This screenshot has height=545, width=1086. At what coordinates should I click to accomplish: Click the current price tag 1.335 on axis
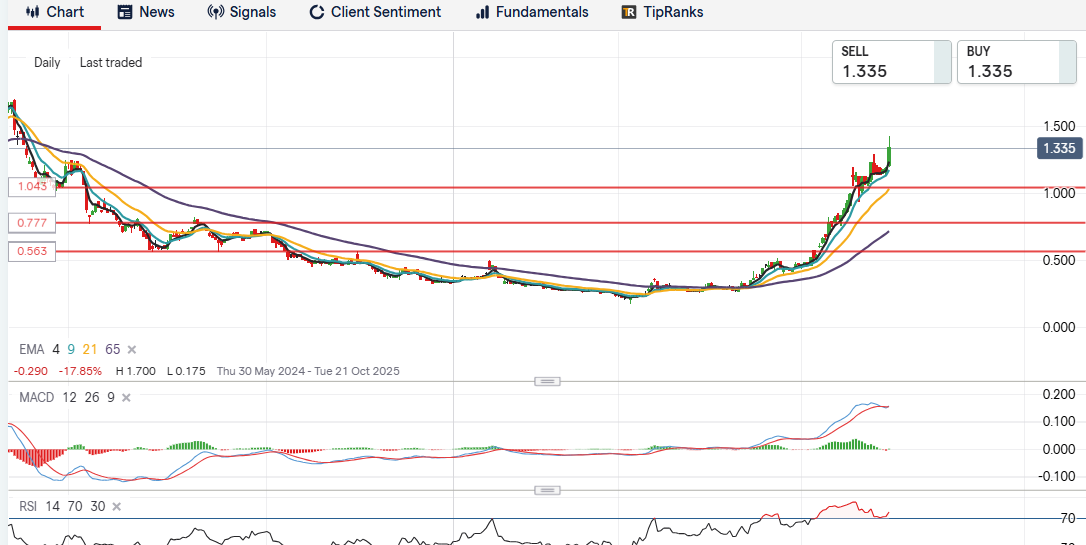pos(1058,149)
